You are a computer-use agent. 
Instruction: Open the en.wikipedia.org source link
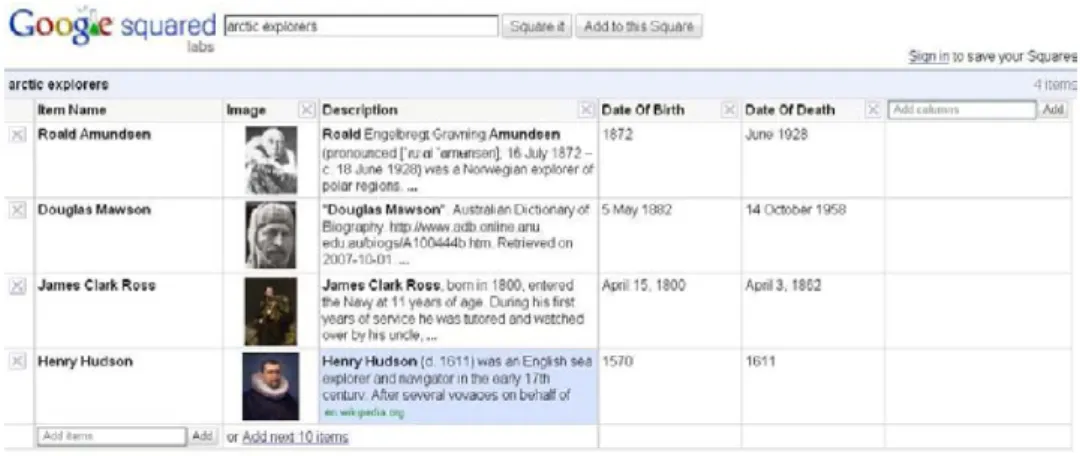click(364, 413)
